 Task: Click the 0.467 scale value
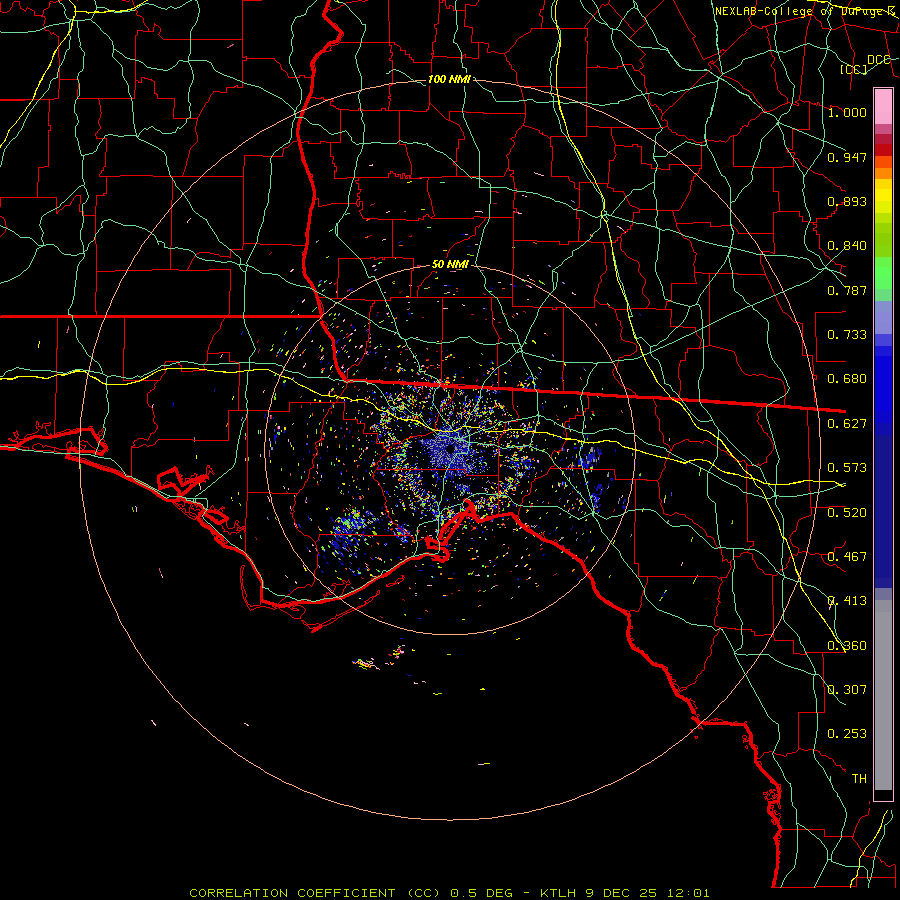point(847,557)
